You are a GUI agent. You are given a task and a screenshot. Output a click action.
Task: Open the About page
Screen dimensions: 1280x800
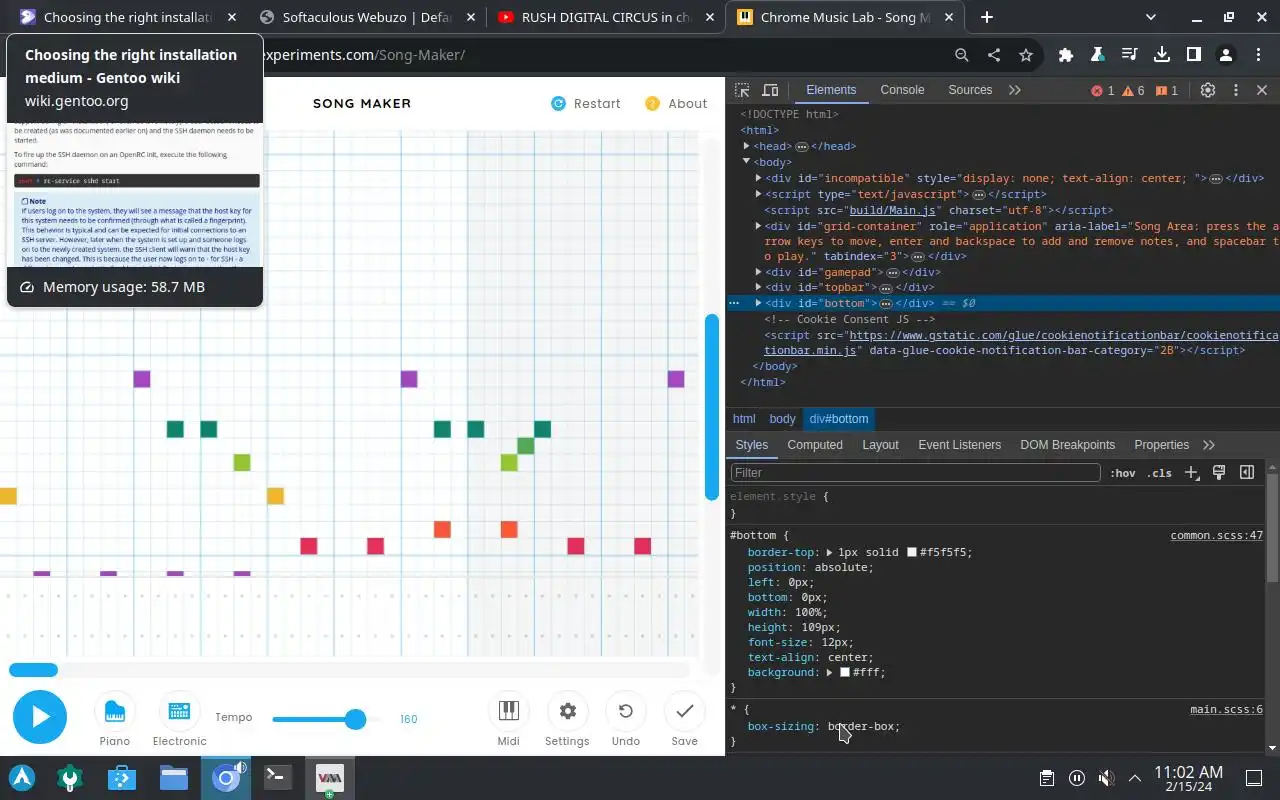(x=676, y=104)
